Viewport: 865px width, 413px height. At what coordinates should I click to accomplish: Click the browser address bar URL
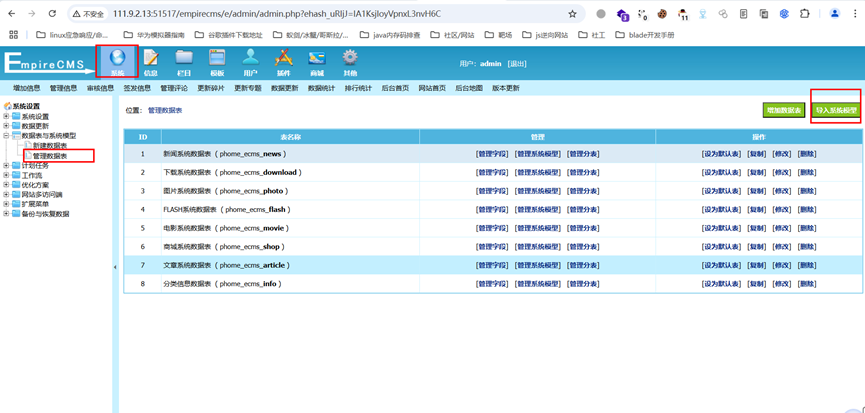pos(277,14)
